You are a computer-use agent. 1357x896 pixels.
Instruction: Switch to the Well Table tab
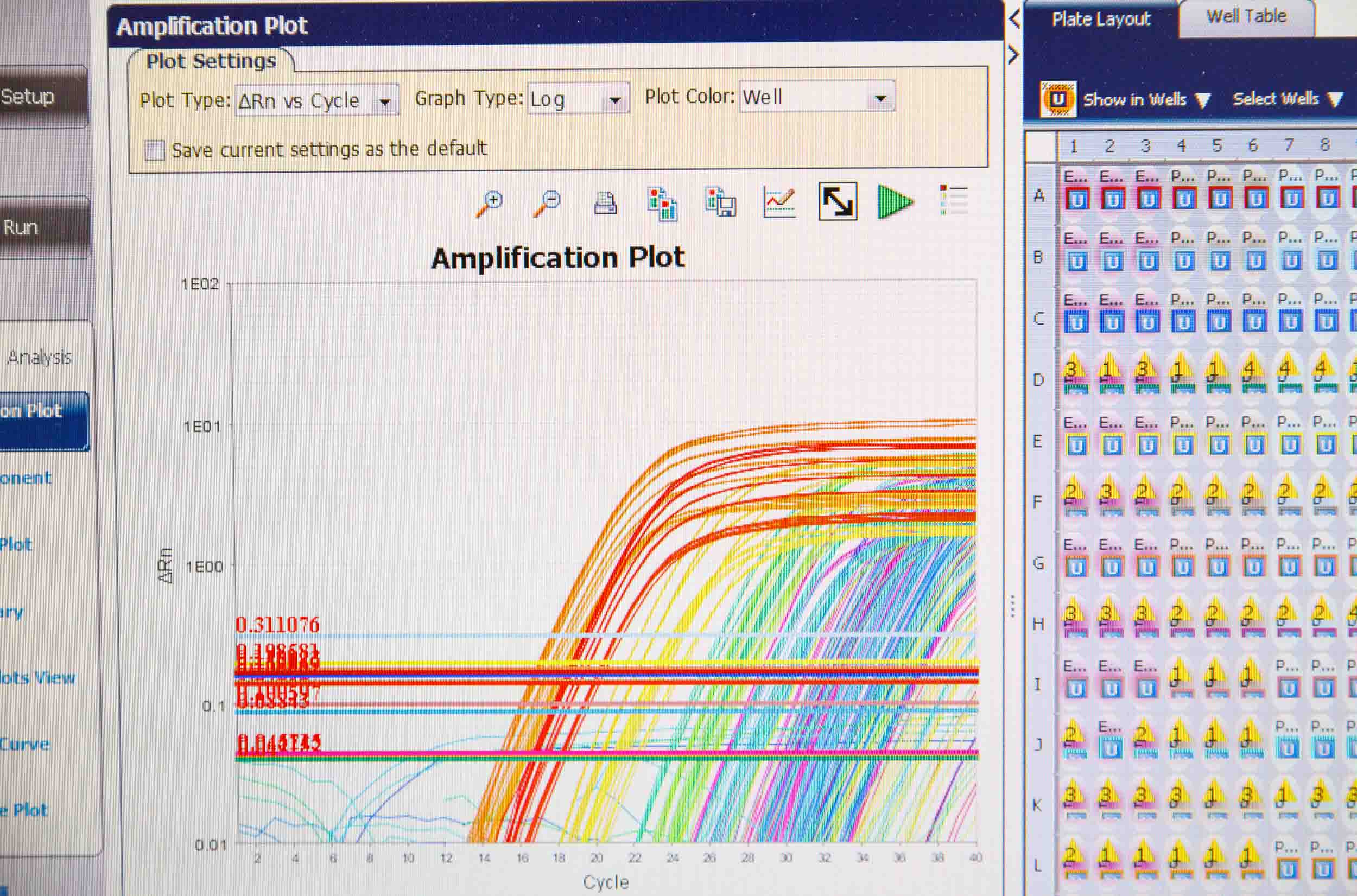tap(1246, 17)
